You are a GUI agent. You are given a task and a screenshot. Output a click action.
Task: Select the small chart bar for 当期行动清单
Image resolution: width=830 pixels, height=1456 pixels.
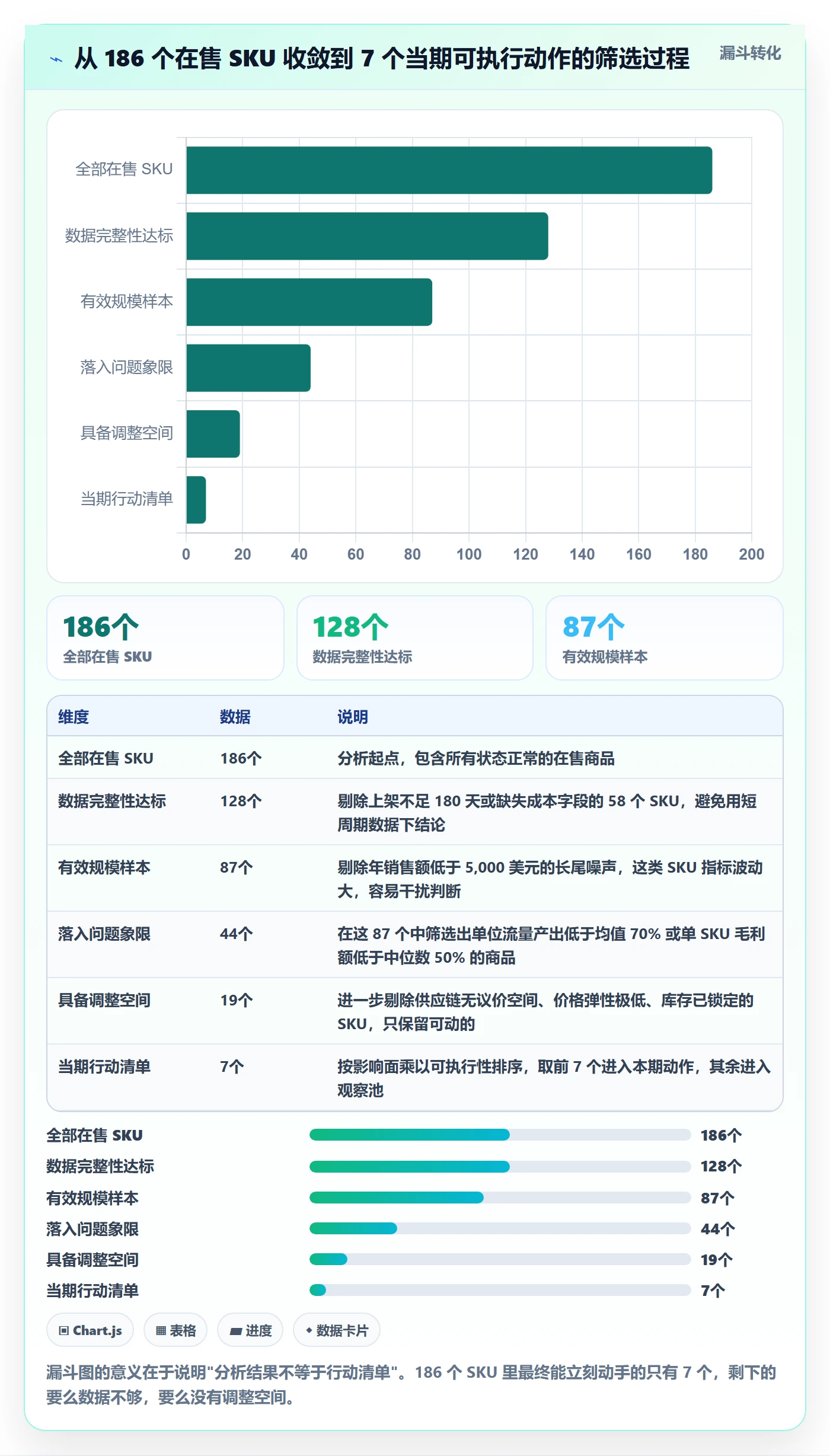tap(196, 500)
